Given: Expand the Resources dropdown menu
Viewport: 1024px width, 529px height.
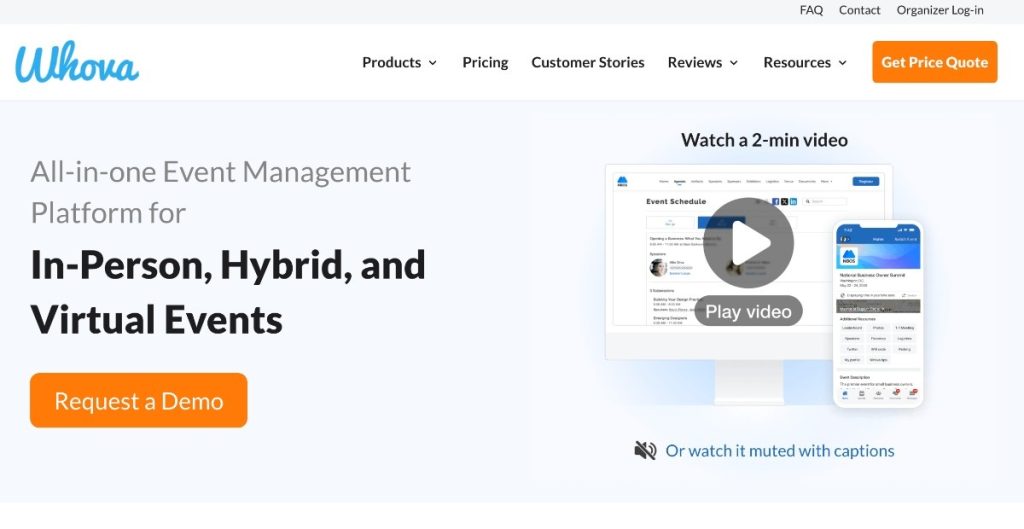Looking at the screenshot, I should click(x=805, y=63).
